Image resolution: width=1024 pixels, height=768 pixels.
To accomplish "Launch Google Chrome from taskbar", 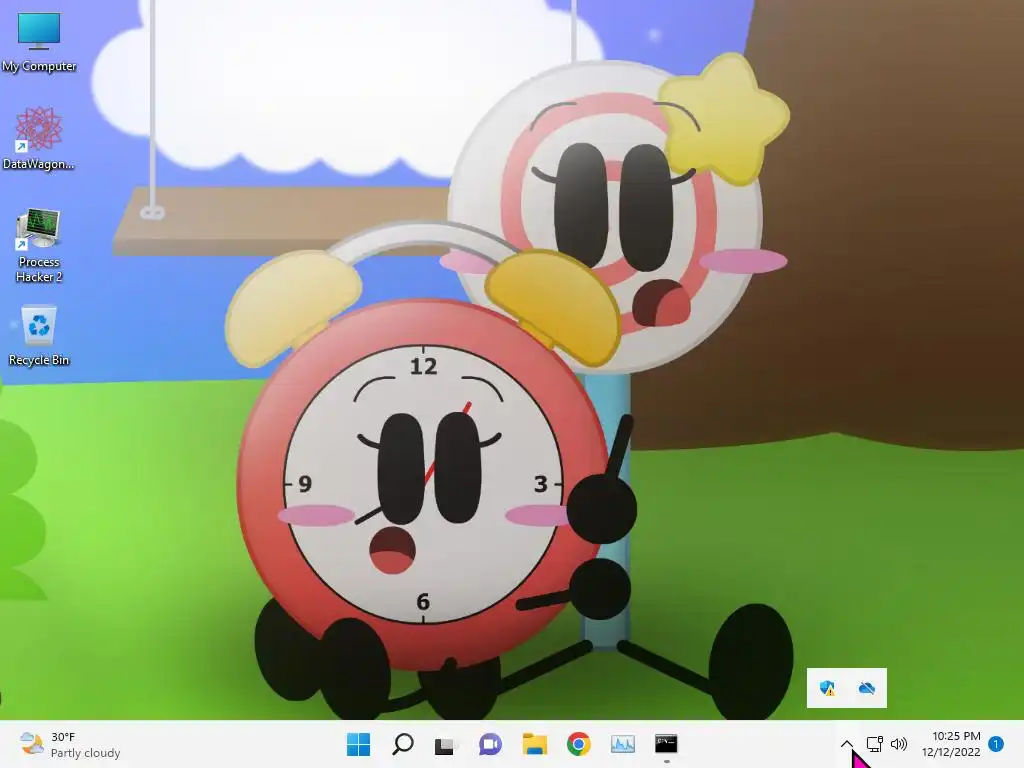I will pos(579,744).
